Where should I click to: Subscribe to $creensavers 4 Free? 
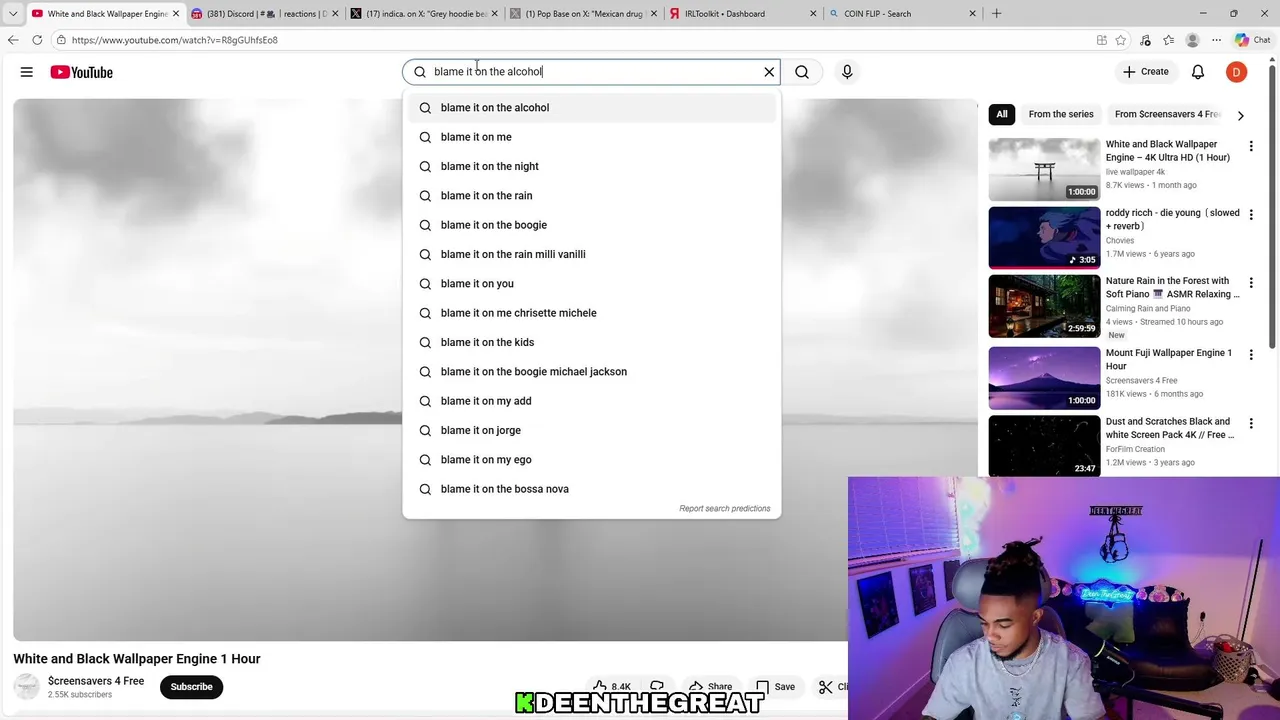click(191, 687)
